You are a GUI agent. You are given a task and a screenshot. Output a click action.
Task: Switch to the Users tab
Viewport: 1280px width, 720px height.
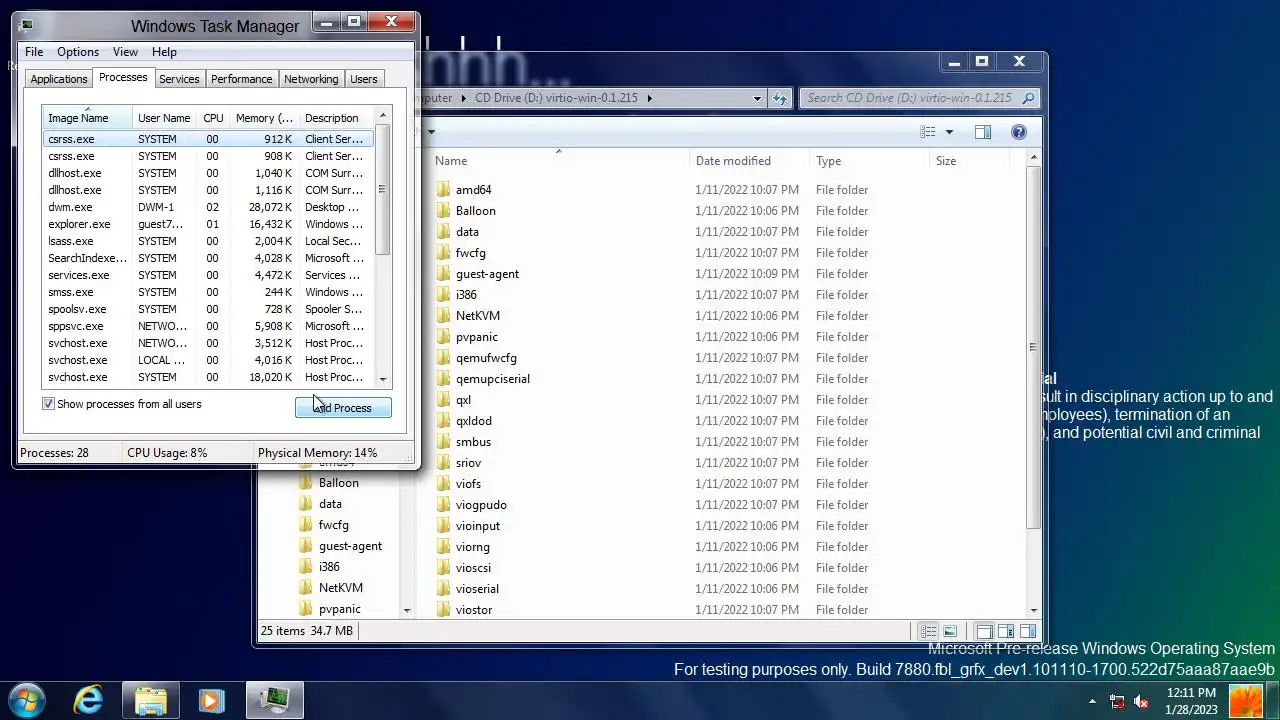pyautogui.click(x=364, y=79)
